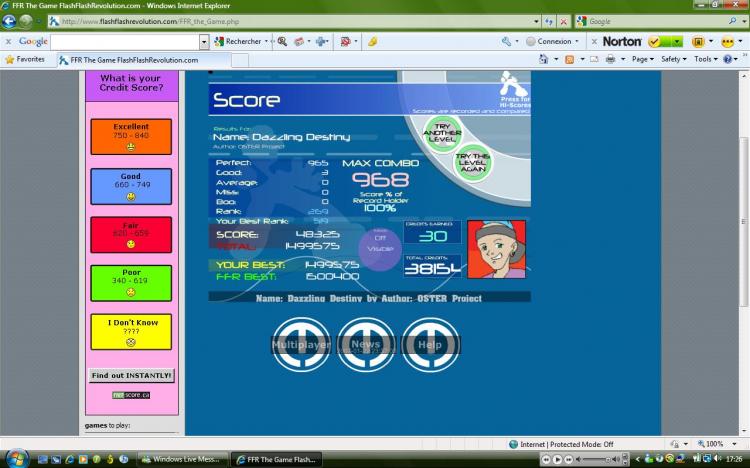Screen dimensions: 750x468
Task: Click Try This Level Again button
Action: 473,163
